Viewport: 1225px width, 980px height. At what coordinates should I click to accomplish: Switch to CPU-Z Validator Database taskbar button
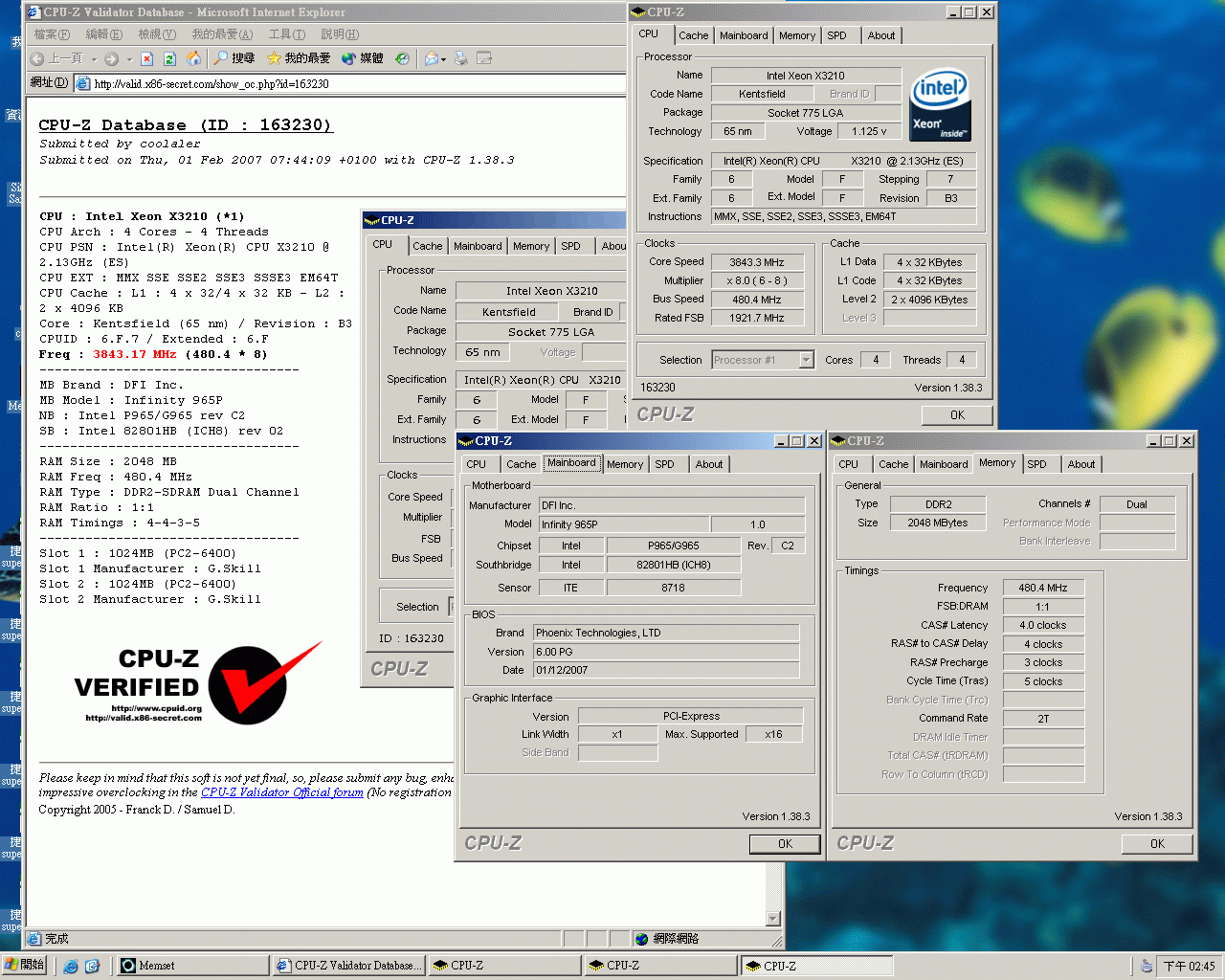point(347,966)
